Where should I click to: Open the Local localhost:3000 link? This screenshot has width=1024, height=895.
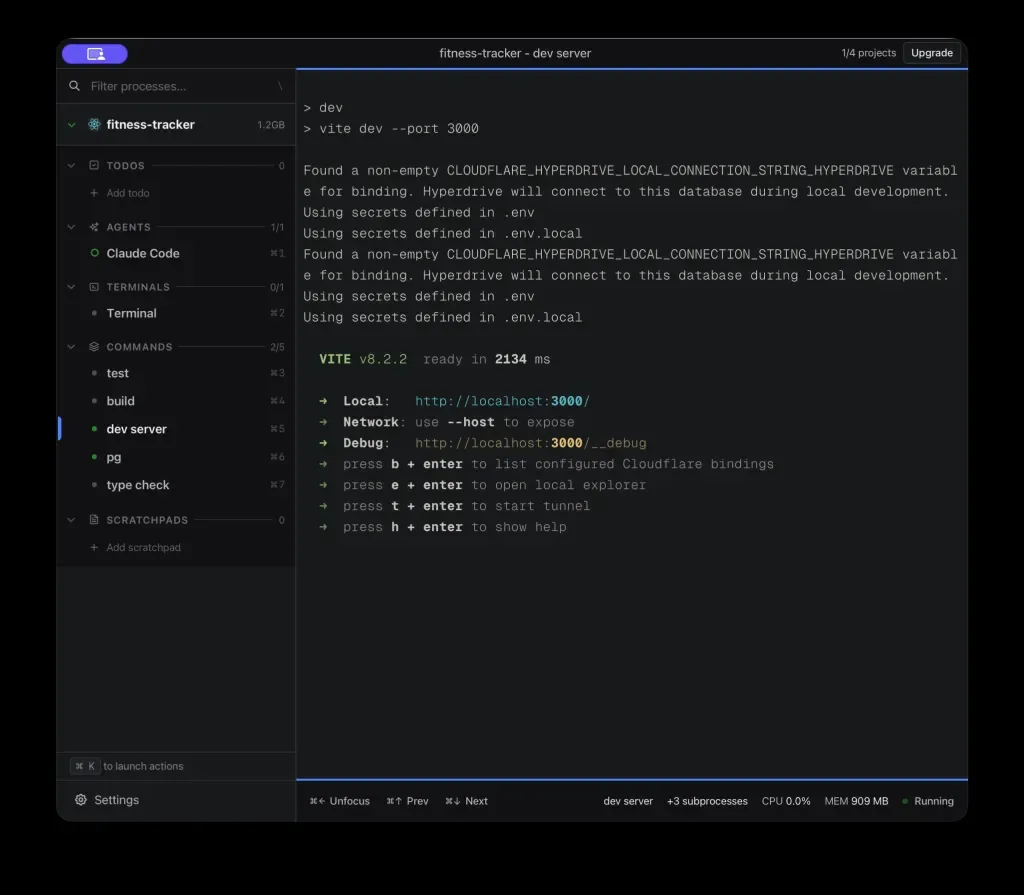502,401
